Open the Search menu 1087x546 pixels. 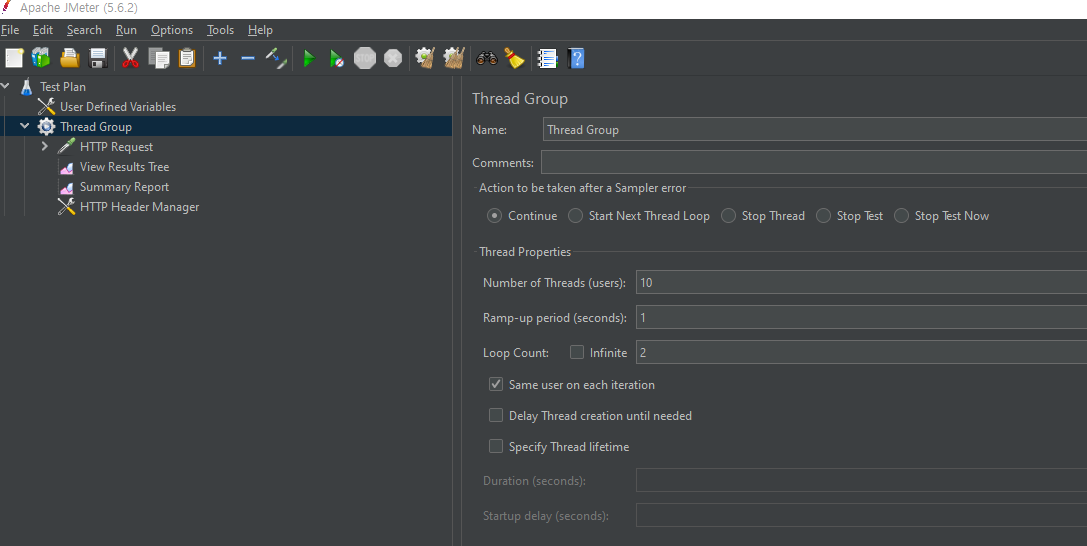(x=84, y=30)
